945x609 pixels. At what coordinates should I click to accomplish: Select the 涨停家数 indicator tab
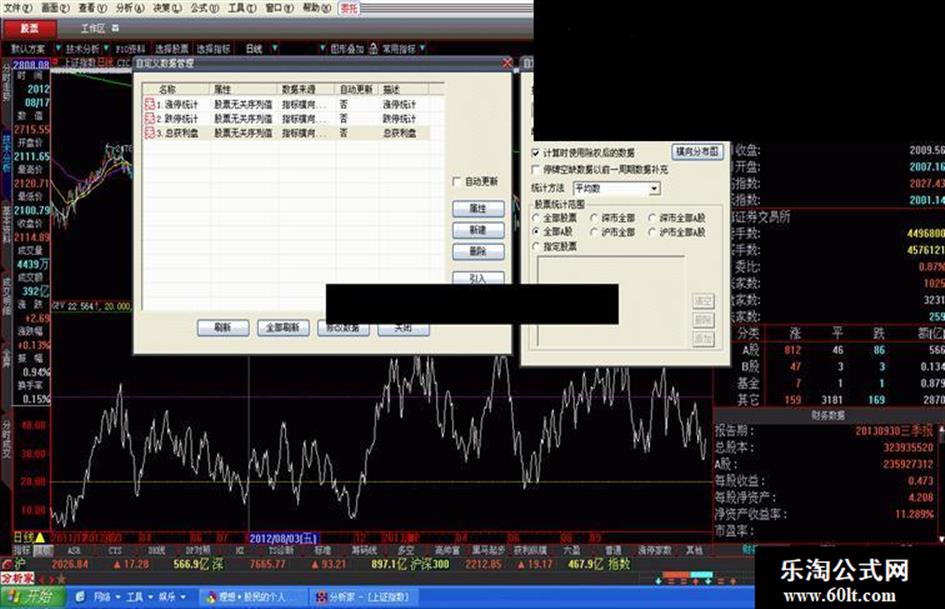[x=655, y=550]
